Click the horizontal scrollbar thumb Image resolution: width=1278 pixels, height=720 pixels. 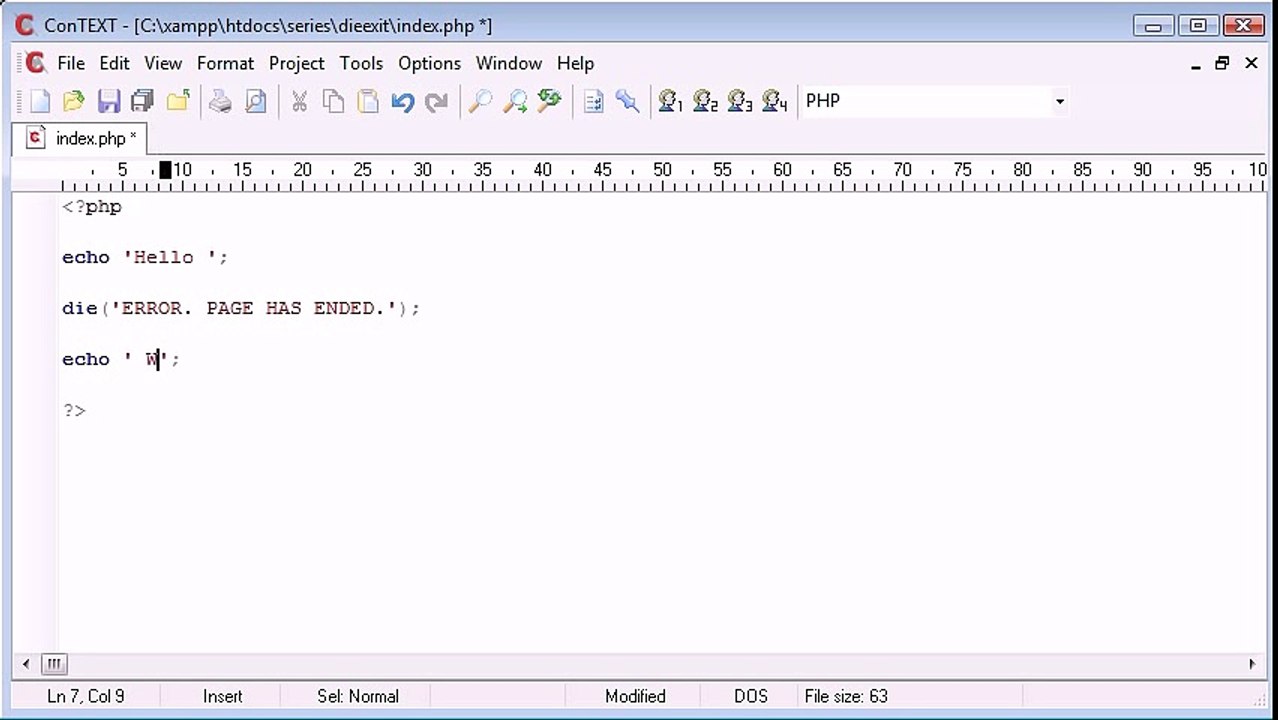pyautogui.click(x=54, y=663)
